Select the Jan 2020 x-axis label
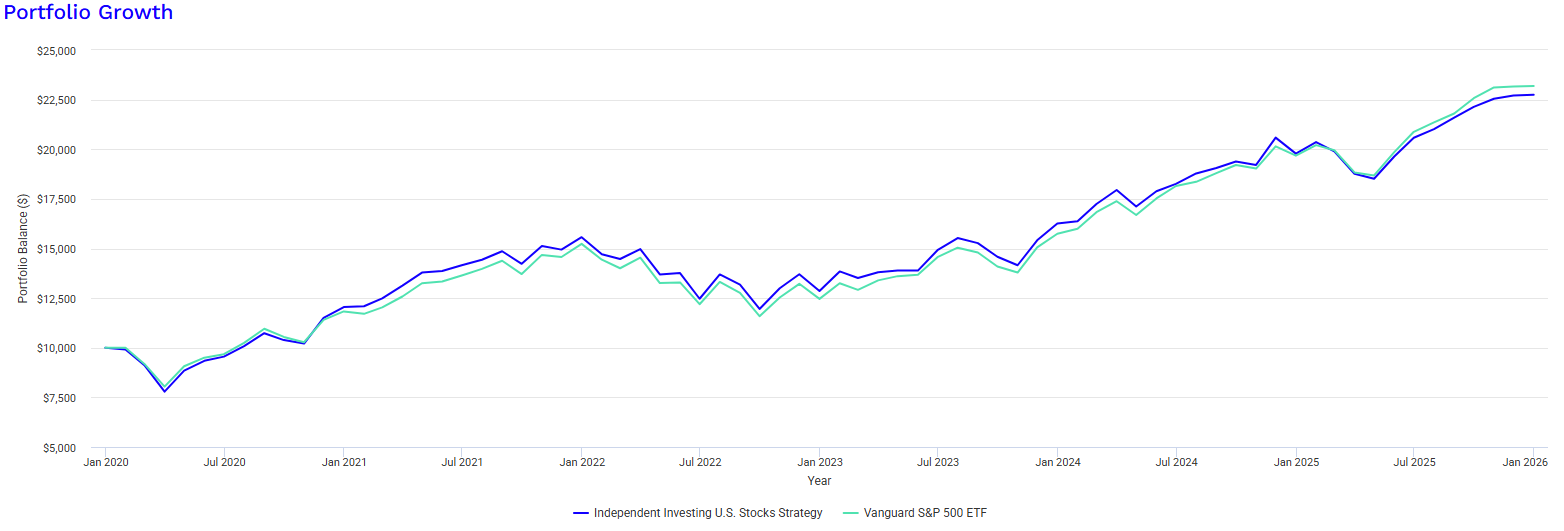 [x=105, y=463]
